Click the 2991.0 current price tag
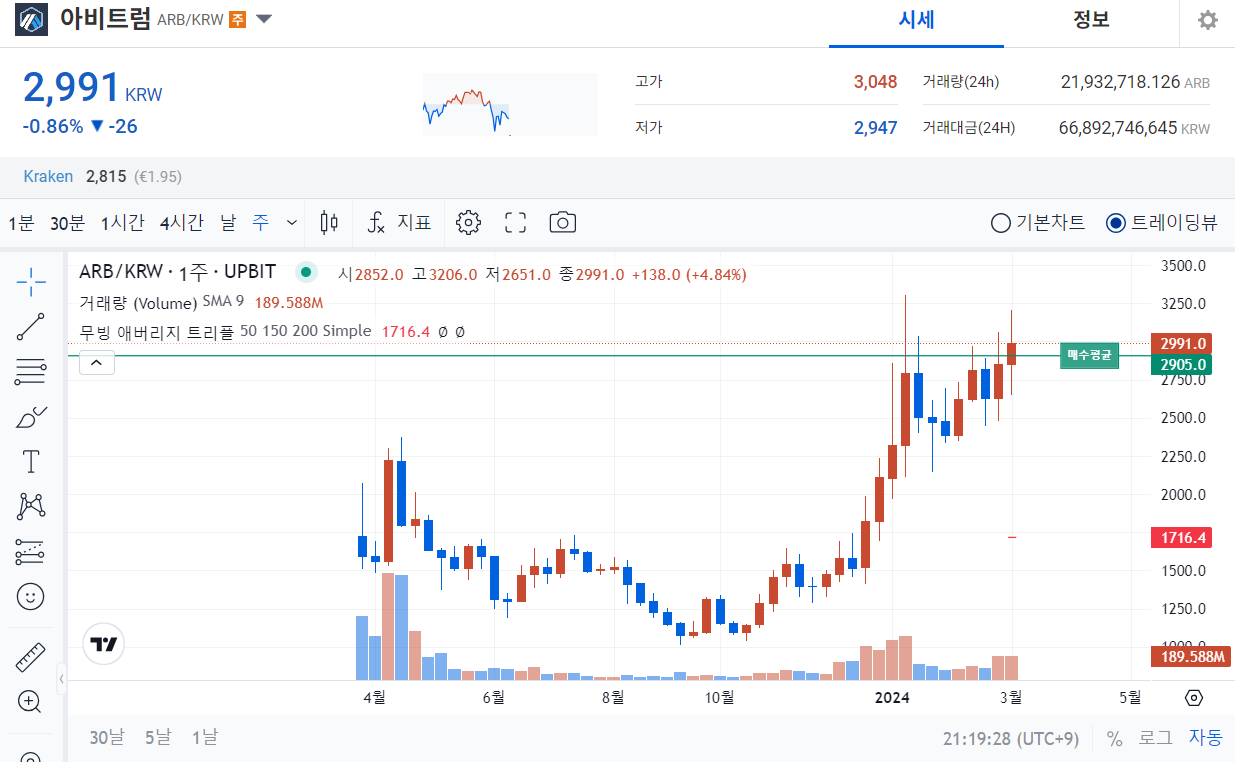The width and height of the screenshot is (1235, 762). coord(1183,343)
